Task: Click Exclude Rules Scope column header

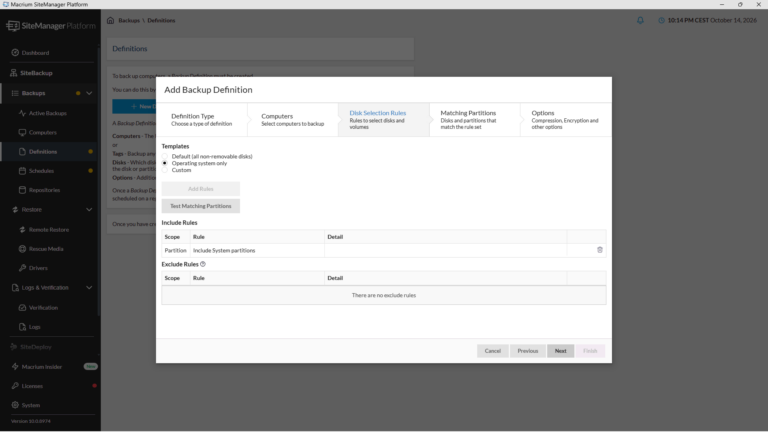Action: (x=175, y=278)
